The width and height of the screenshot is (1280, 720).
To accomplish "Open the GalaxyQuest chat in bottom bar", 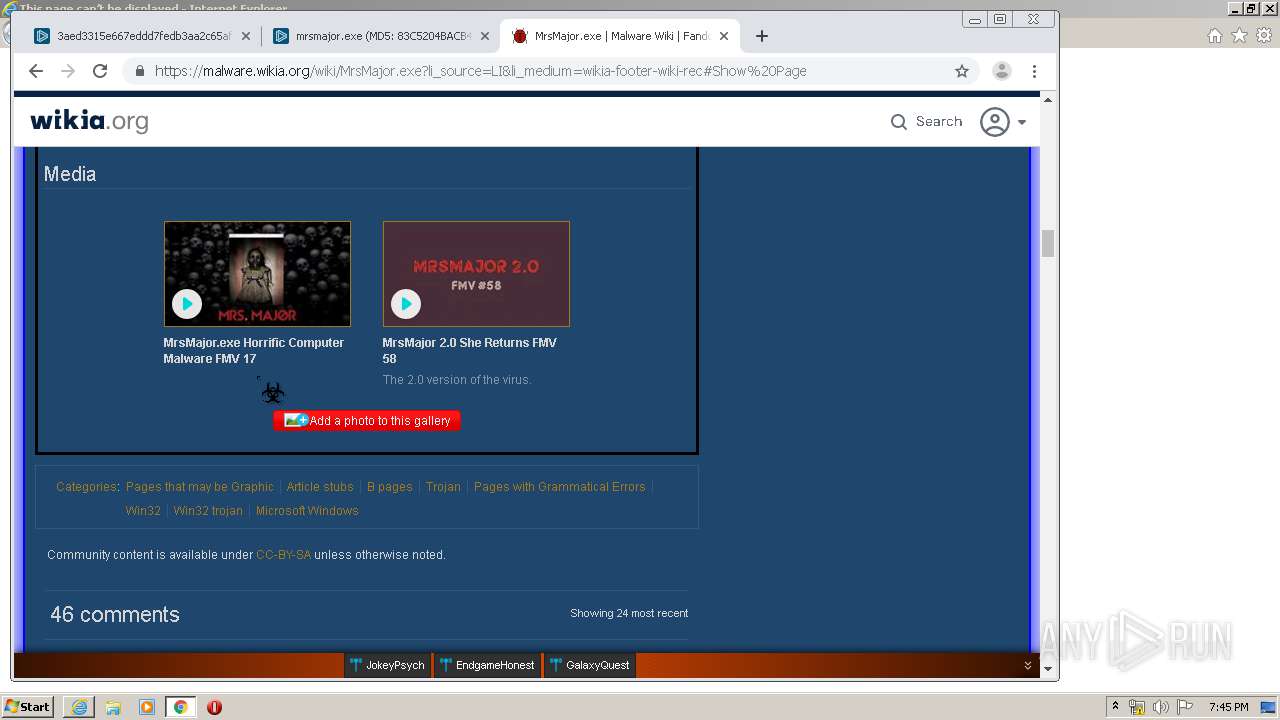I will coord(590,665).
